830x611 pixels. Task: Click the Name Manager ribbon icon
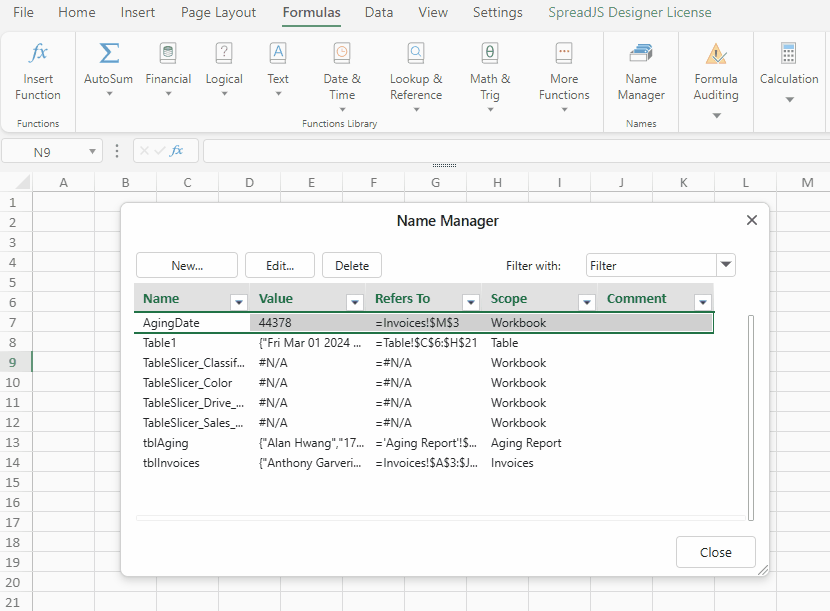click(641, 53)
